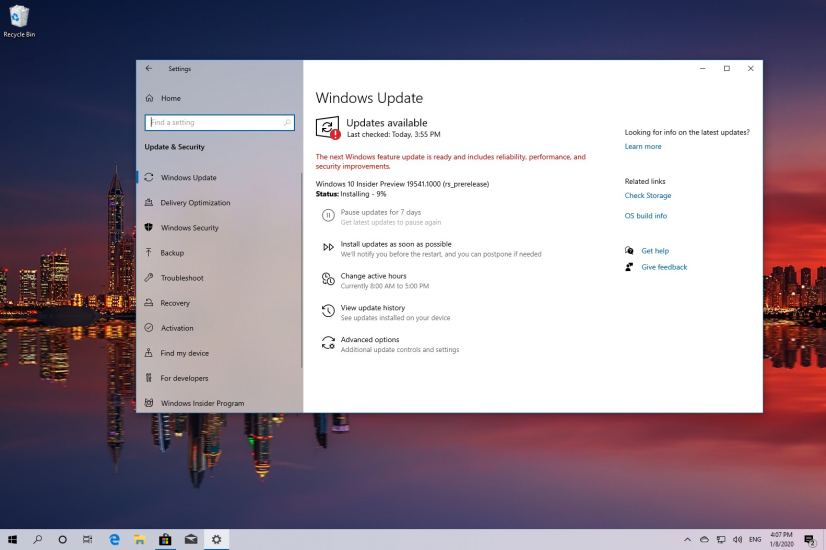Click the Windows Insider Program cat icon
826x550 pixels.
point(149,403)
